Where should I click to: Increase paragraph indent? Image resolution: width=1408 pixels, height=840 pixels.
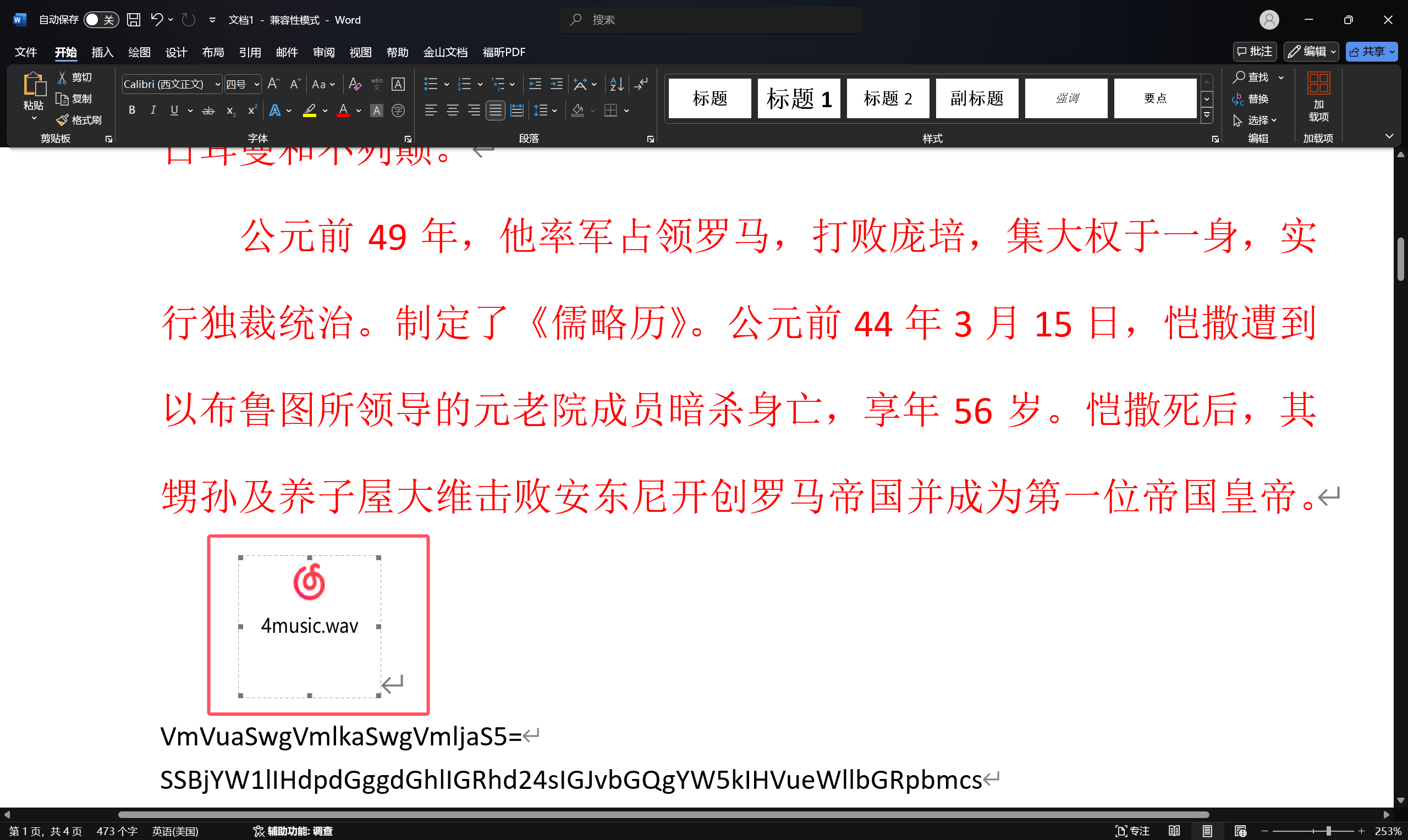(557, 84)
